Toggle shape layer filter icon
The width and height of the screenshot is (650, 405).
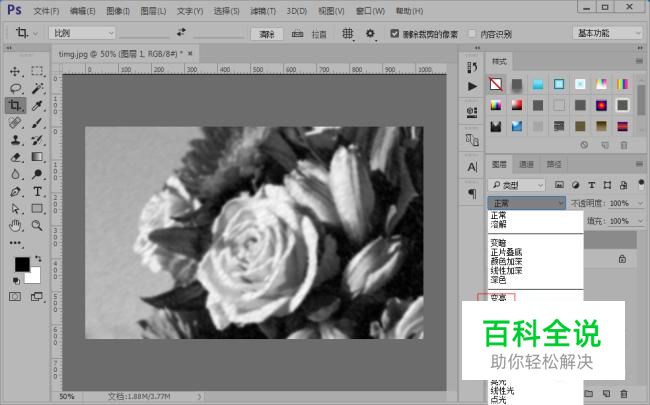click(x=607, y=185)
